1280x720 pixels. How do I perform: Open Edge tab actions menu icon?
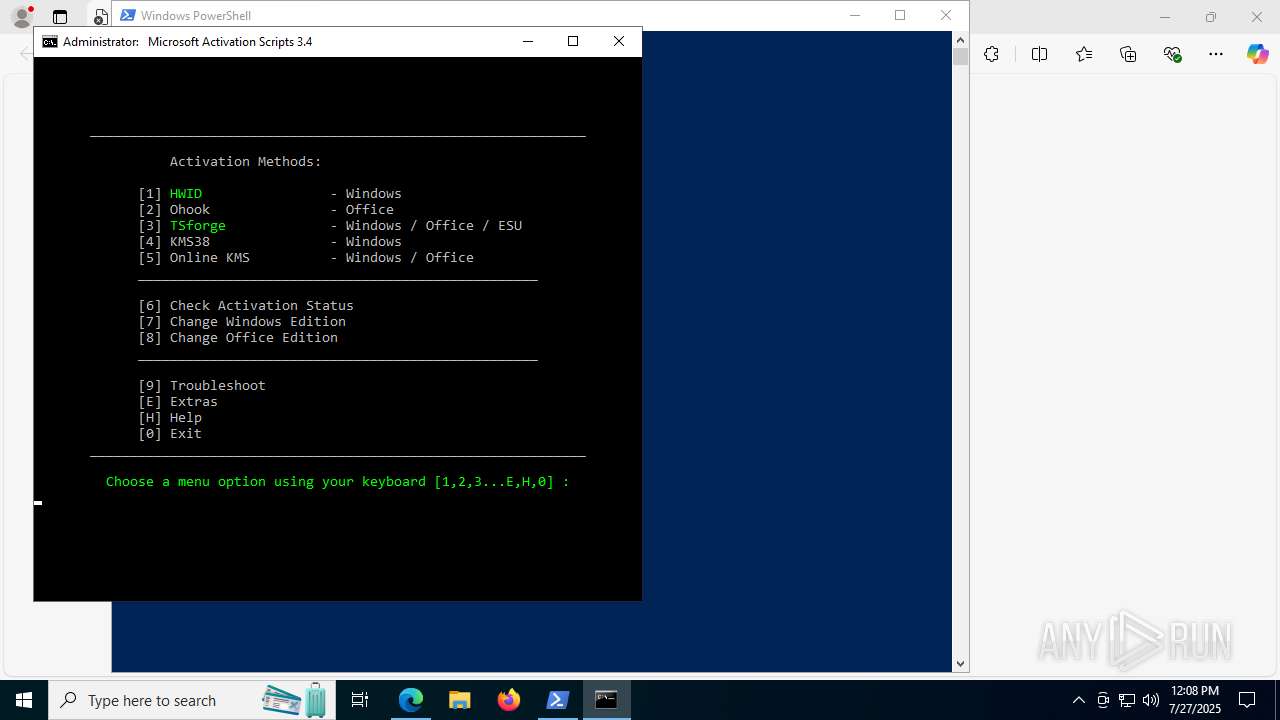tap(60, 17)
